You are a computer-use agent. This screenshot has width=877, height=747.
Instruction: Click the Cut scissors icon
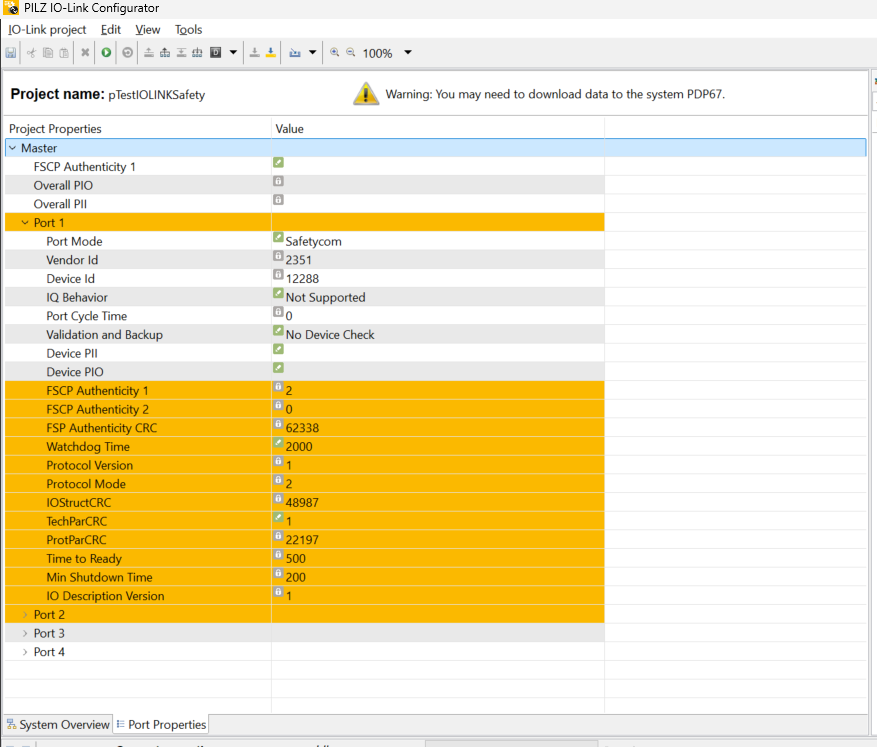(31, 53)
